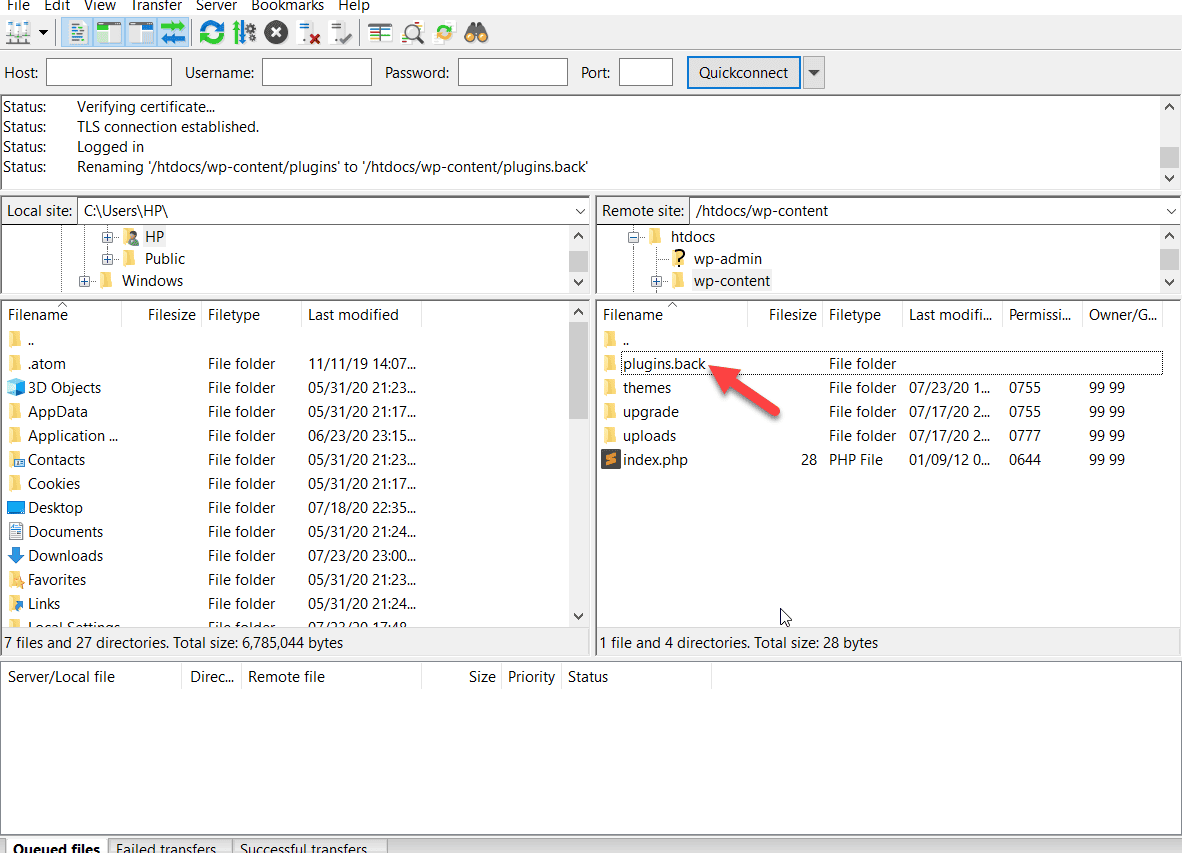Expand wp-content folder in remote tree
This screenshot has width=1182, height=853.
tap(657, 281)
